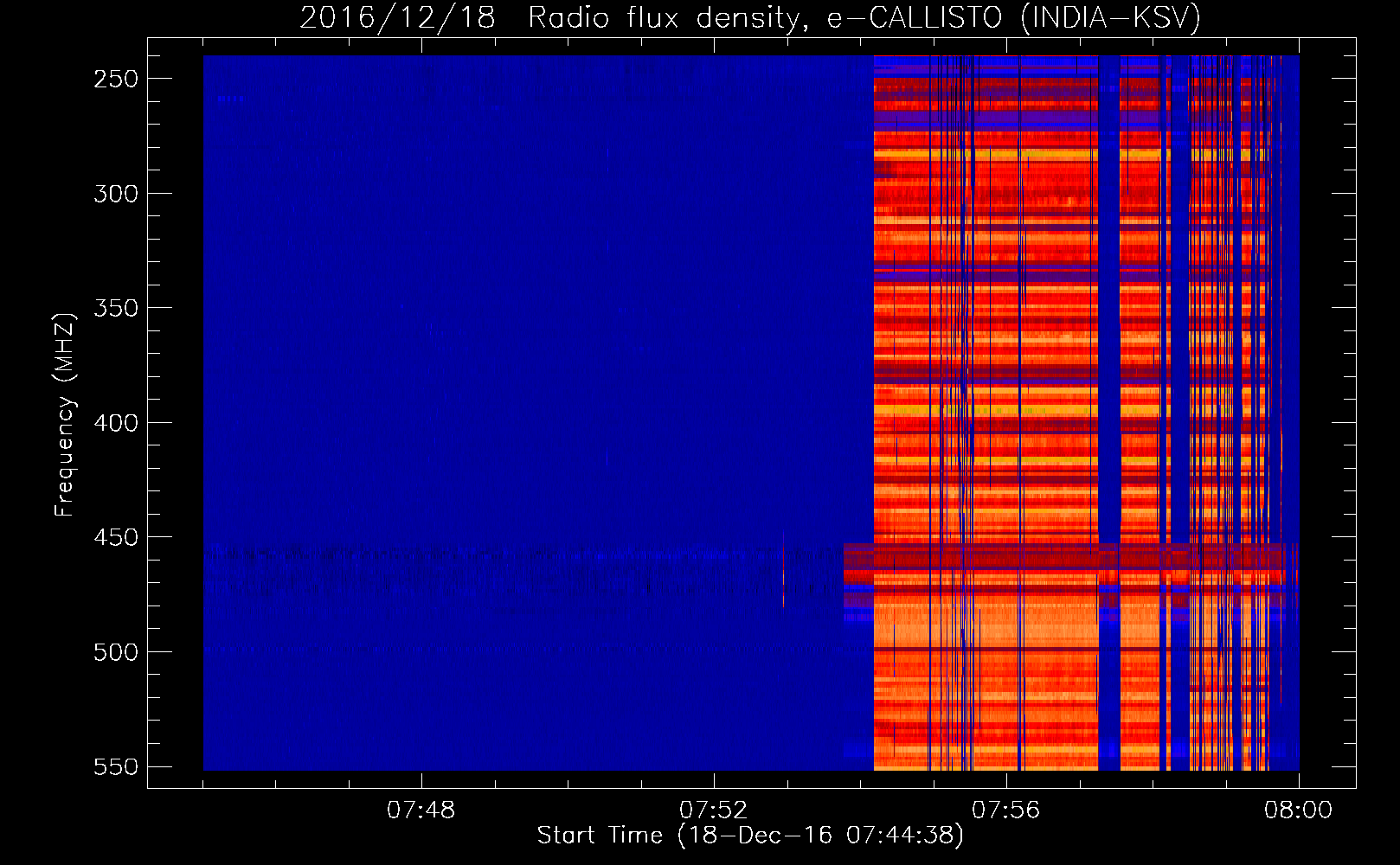This screenshot has height=865, width=1400.
Task: Click the 07:52 time tick label
Action: [714, 811]
